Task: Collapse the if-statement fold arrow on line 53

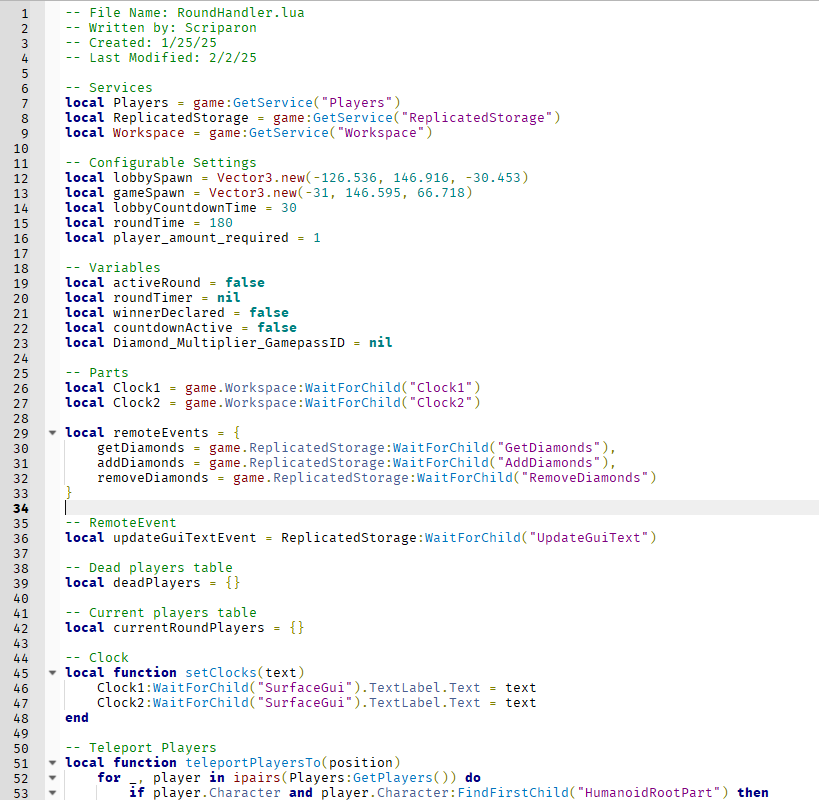Action: click(x=52, y=793)
